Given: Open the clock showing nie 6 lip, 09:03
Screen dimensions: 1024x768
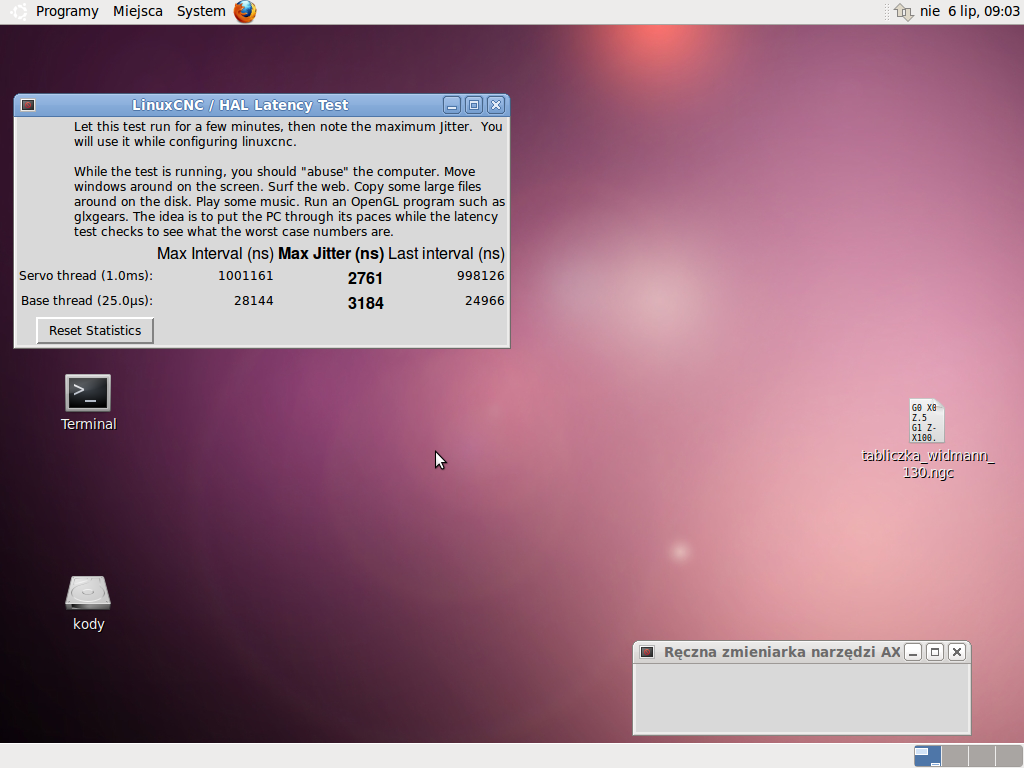Looking at the screenshot, I should [x=969, y=11].
